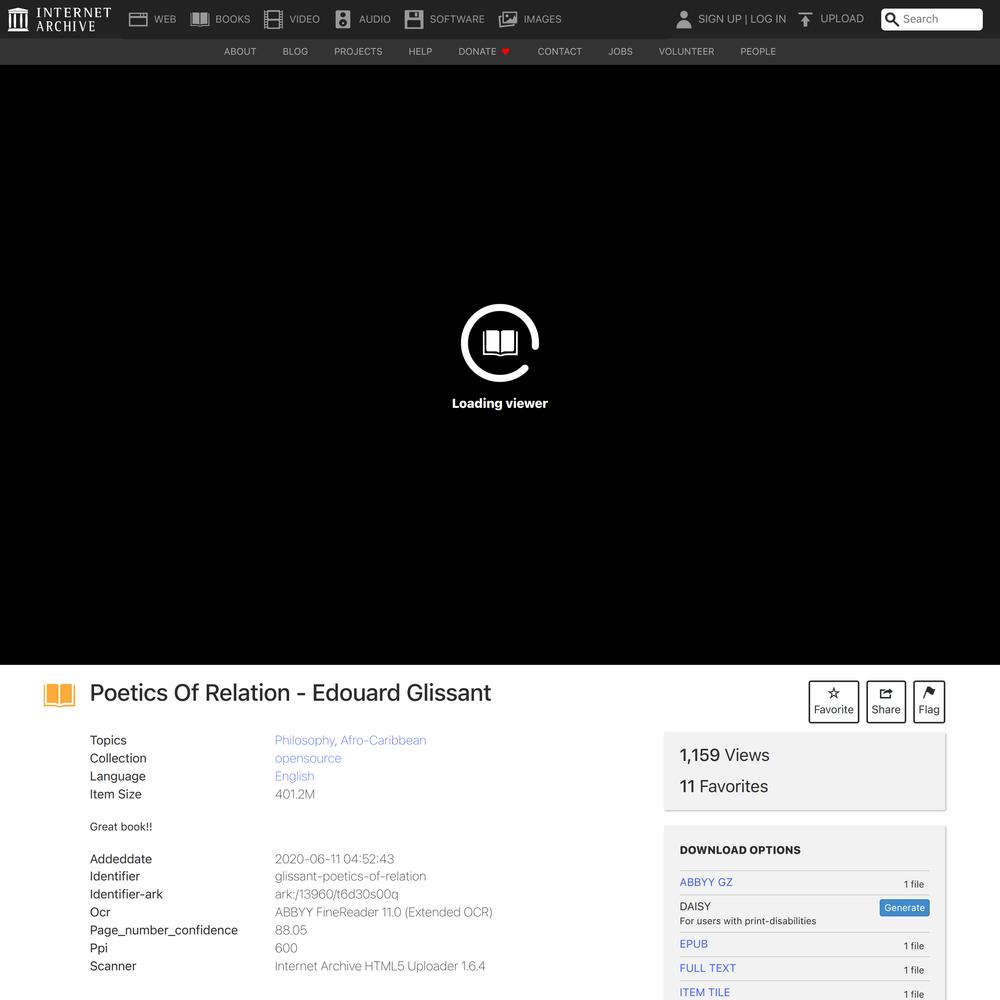Screen dimensions: 1000x1000
Task: Open the Afro-Caribbean topic link
Action: pyautogui.click(x=383, y=740)
